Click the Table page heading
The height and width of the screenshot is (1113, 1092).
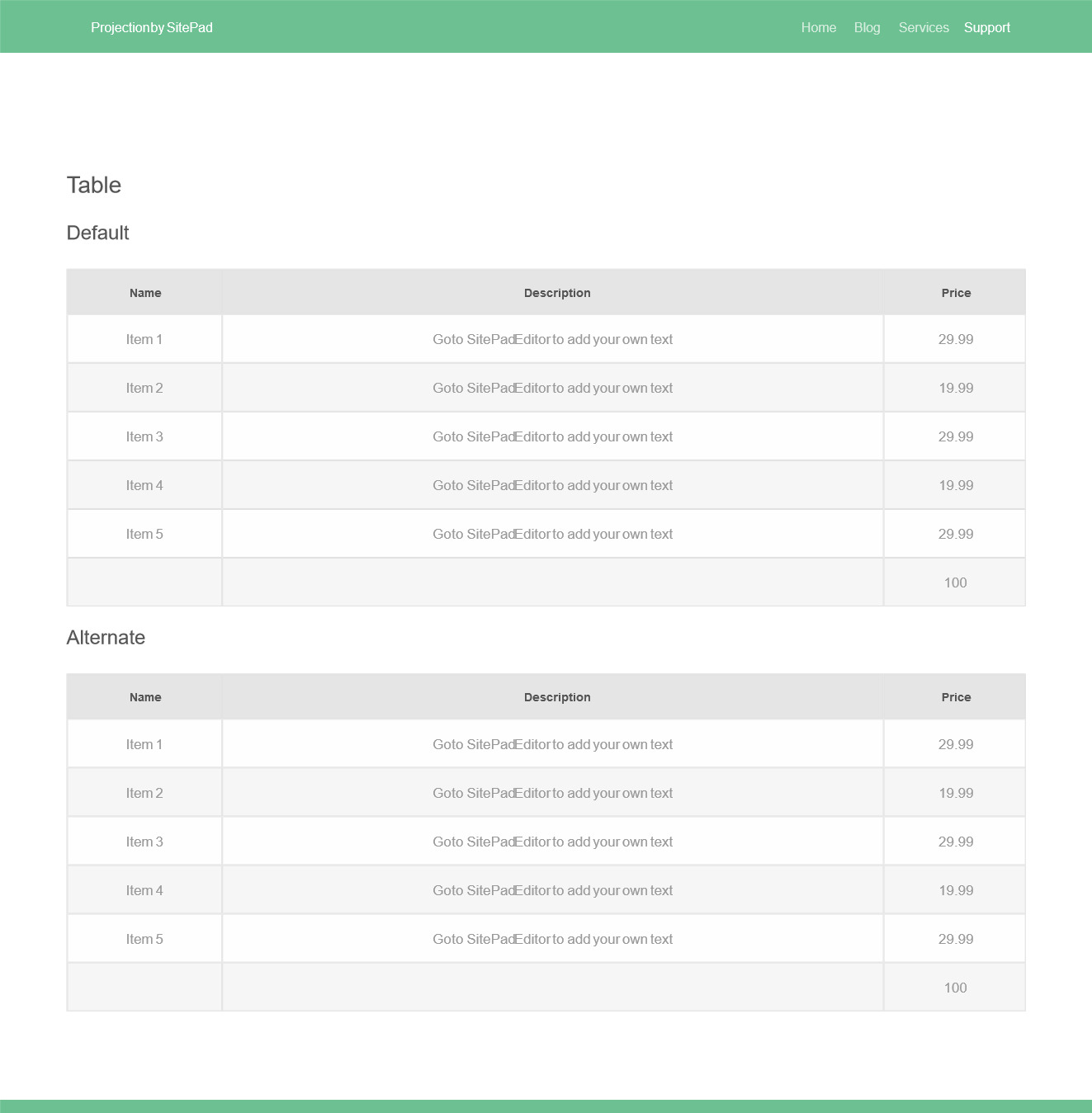[94, 185]
